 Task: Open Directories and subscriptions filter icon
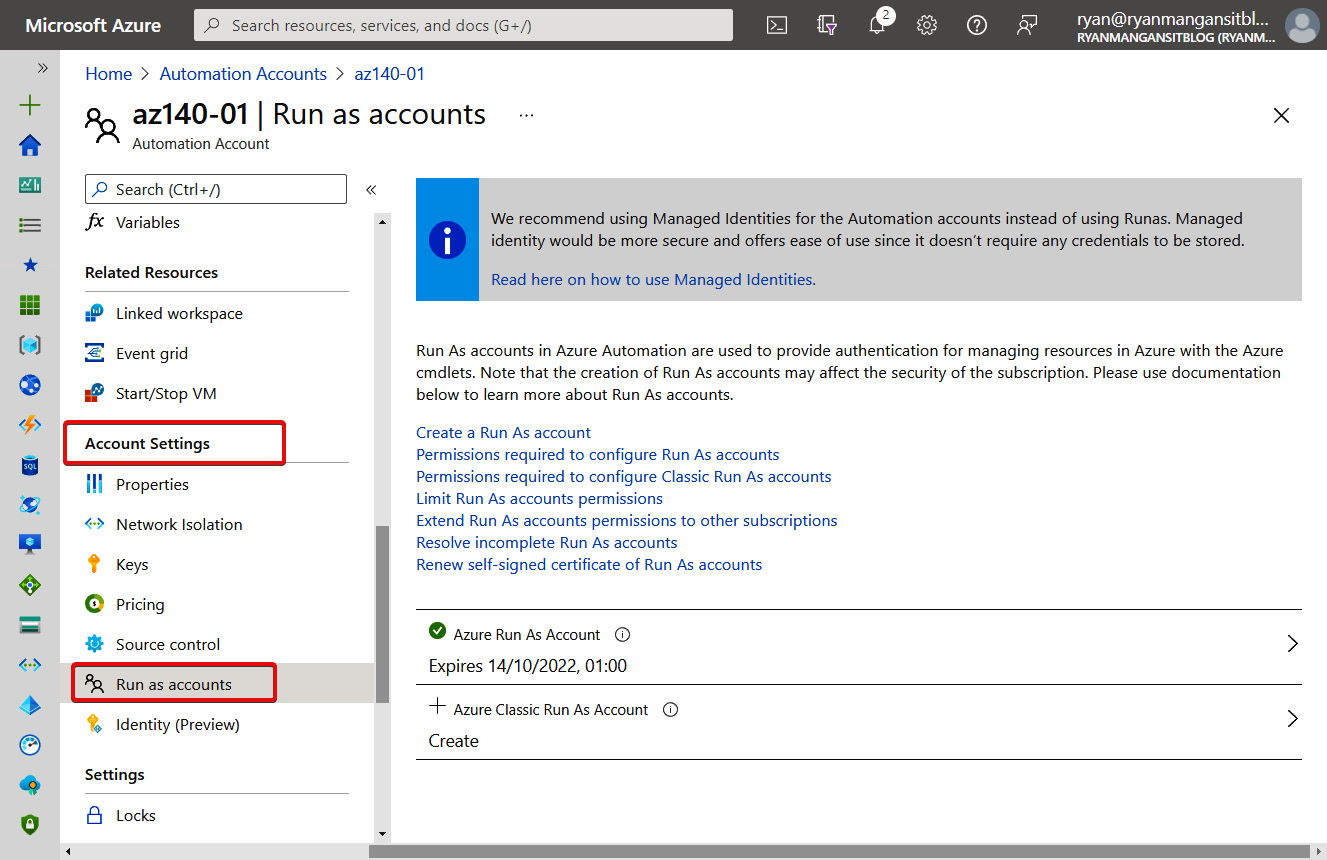coord(827,26)
